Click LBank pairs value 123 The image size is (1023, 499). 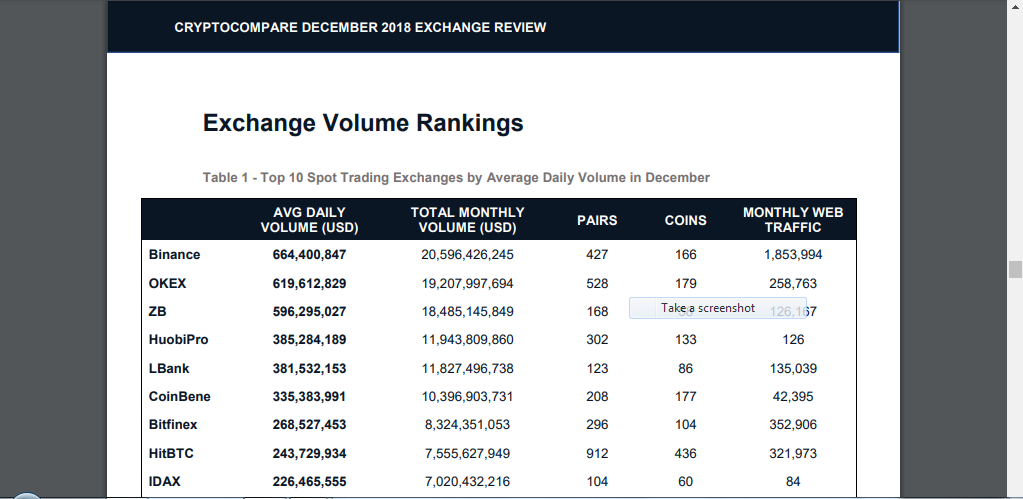(x=597, y=368)
